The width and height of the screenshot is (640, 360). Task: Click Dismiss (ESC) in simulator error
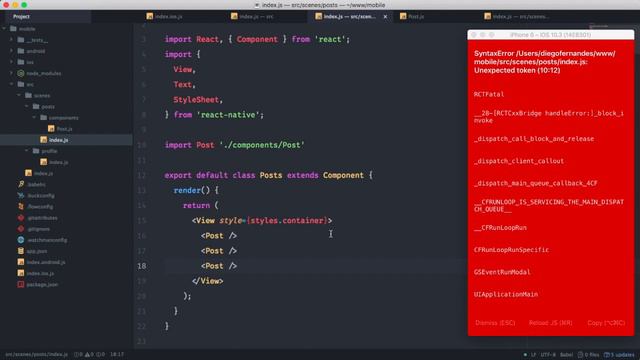(495, 323)
